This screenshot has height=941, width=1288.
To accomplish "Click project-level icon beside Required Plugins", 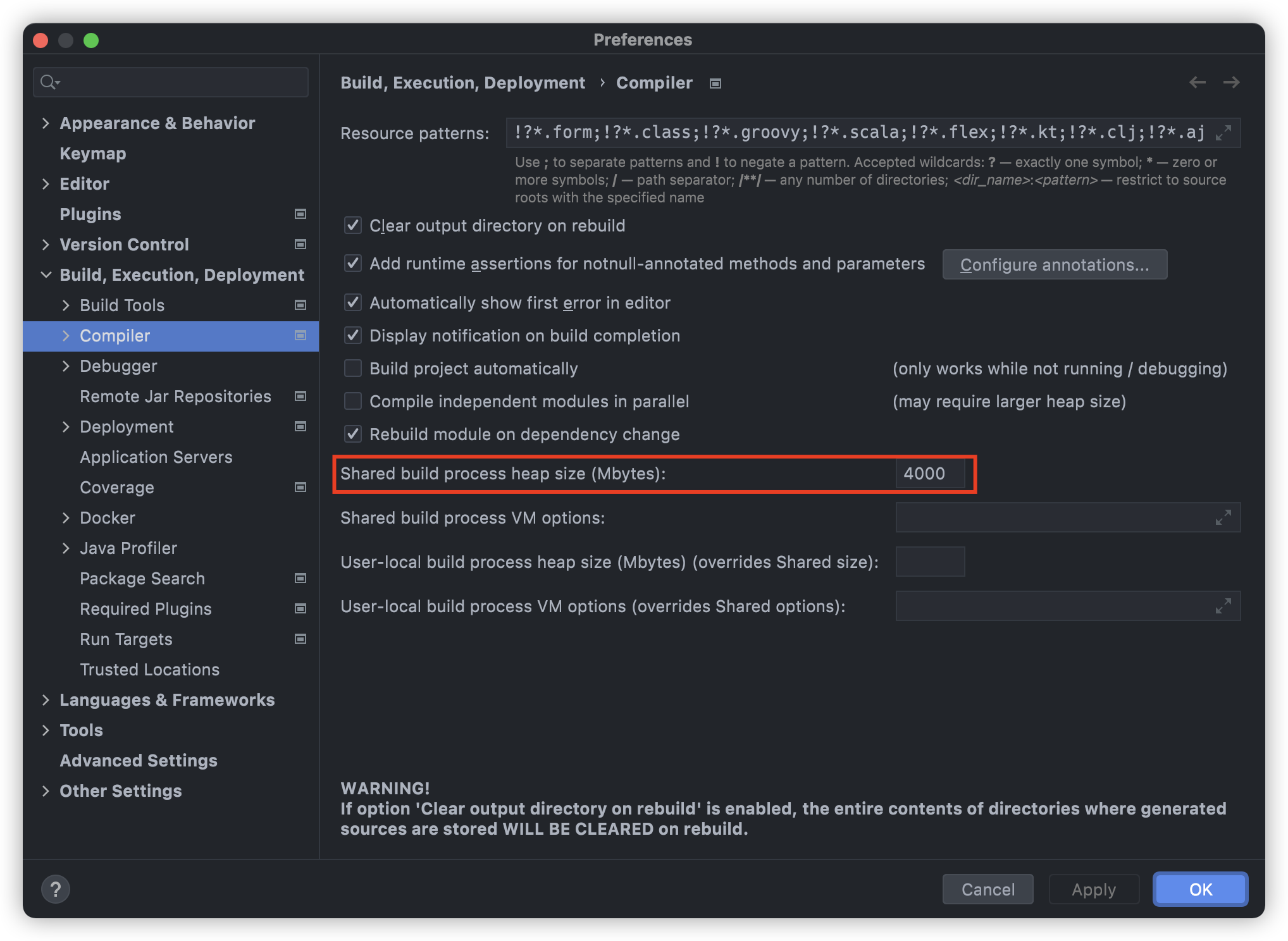I will 300,608.
